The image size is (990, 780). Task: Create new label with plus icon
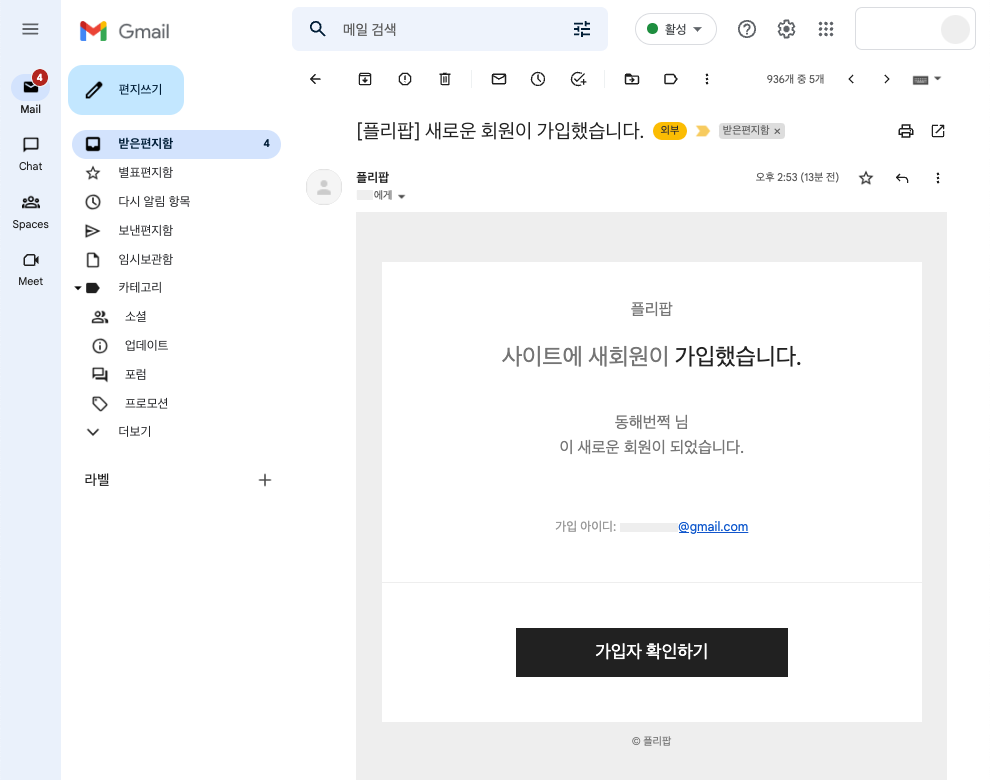coord(265,480)
